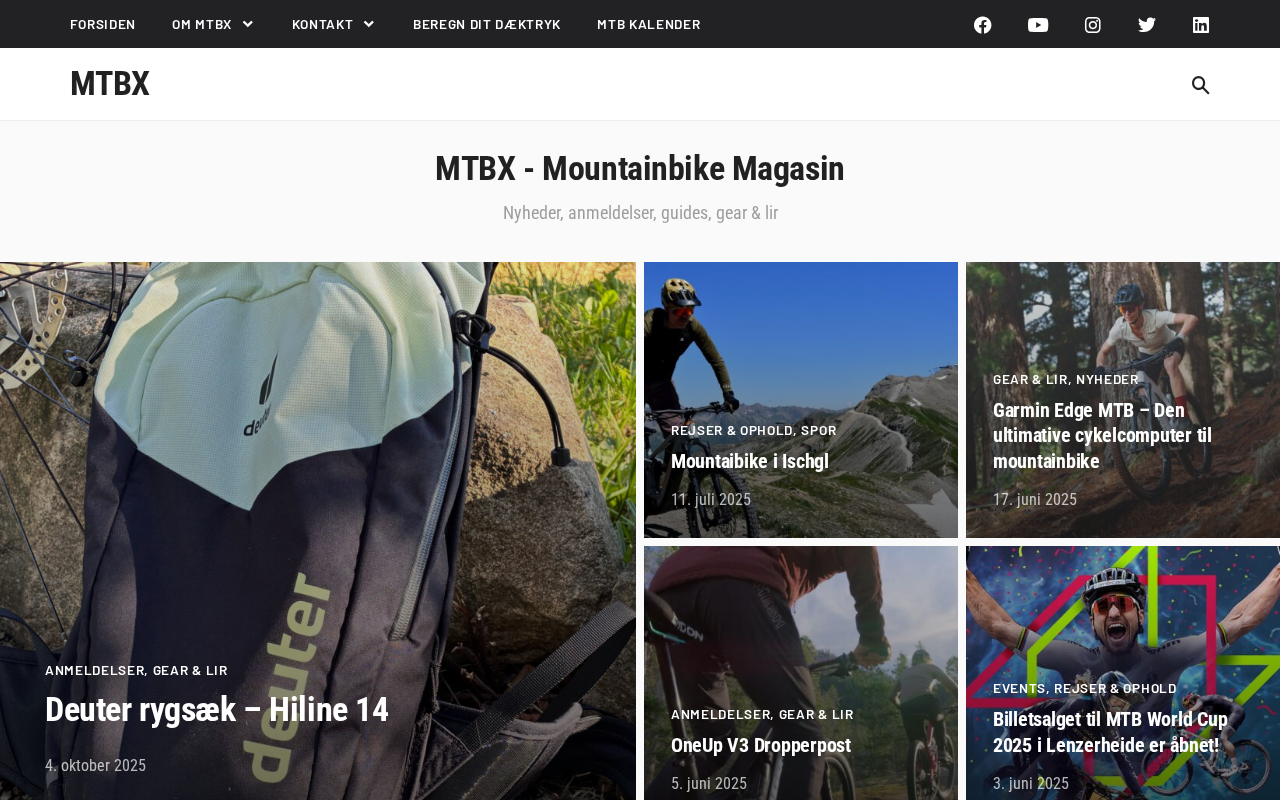Image resolution: width=1280 pixels, height=800 pixels.
Task: Open Garmin Edge MTB article title
Action: [x=1102, y=436]
